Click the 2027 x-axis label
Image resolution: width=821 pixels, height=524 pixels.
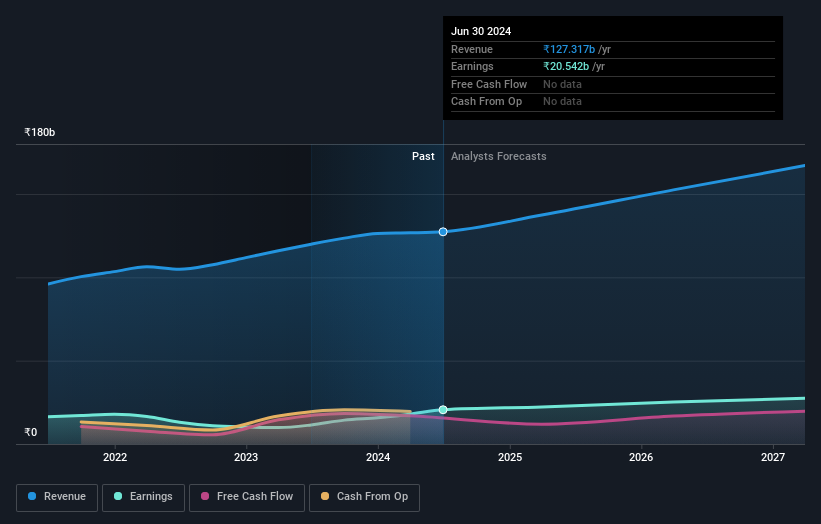pos(773,458)
